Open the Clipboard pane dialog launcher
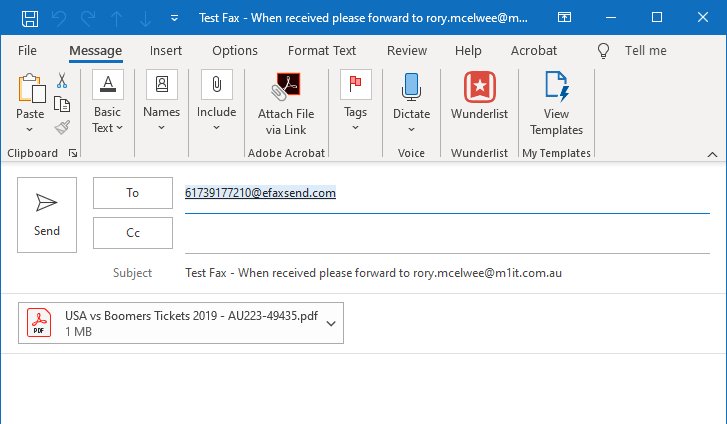Image resolution: width=727 pixels, height=424 pixels. click(73, 153)
